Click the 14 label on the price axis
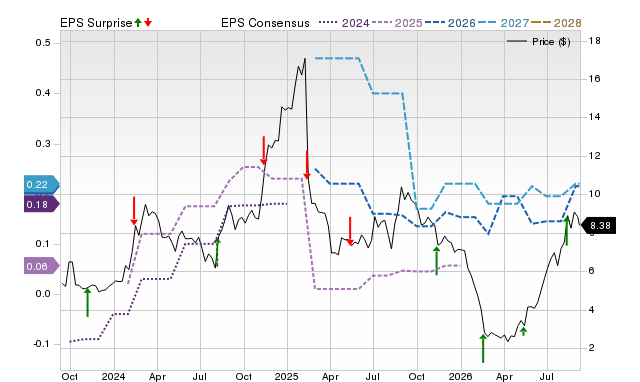Viewport: 640px width, 382px height. pyautogui.click(x=595, y=117)
